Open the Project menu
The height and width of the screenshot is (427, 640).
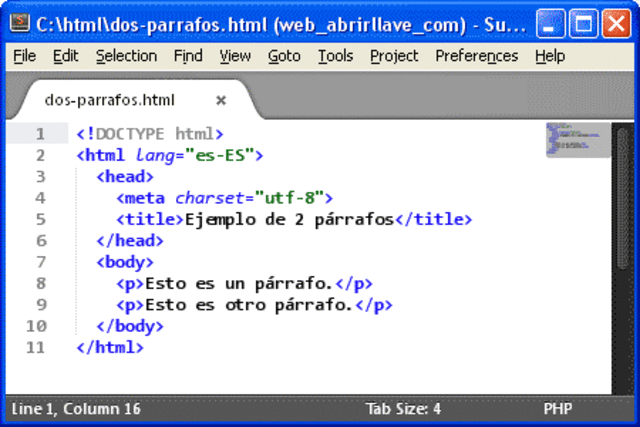[394, 56]
